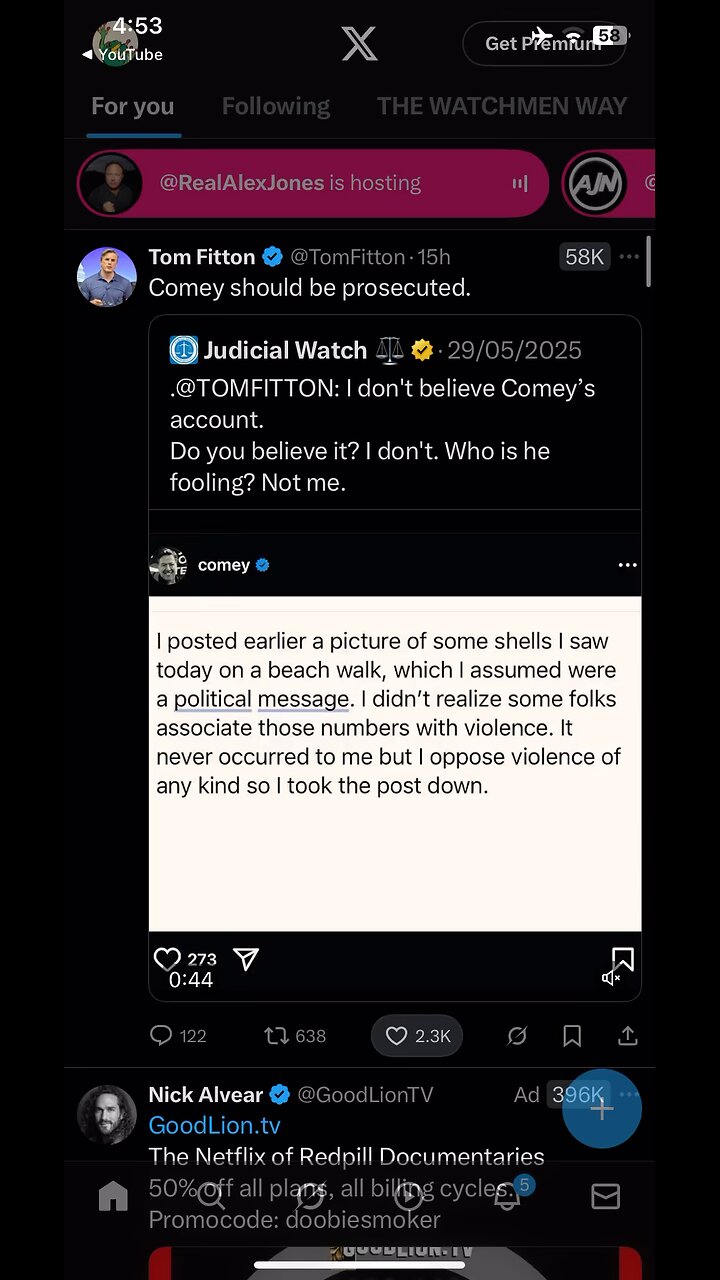Open Tom Fitton's profile picture

[107, 276]
